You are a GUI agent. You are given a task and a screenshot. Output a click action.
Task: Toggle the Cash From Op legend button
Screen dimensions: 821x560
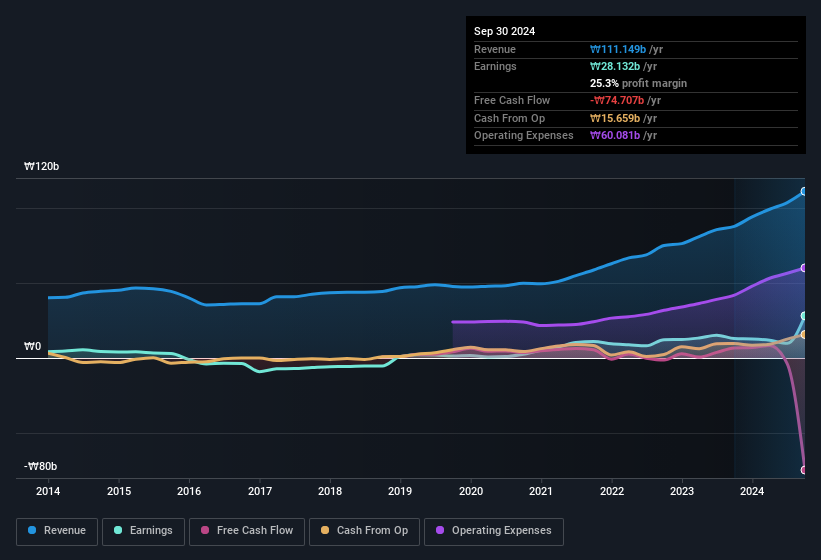[364, 531]
